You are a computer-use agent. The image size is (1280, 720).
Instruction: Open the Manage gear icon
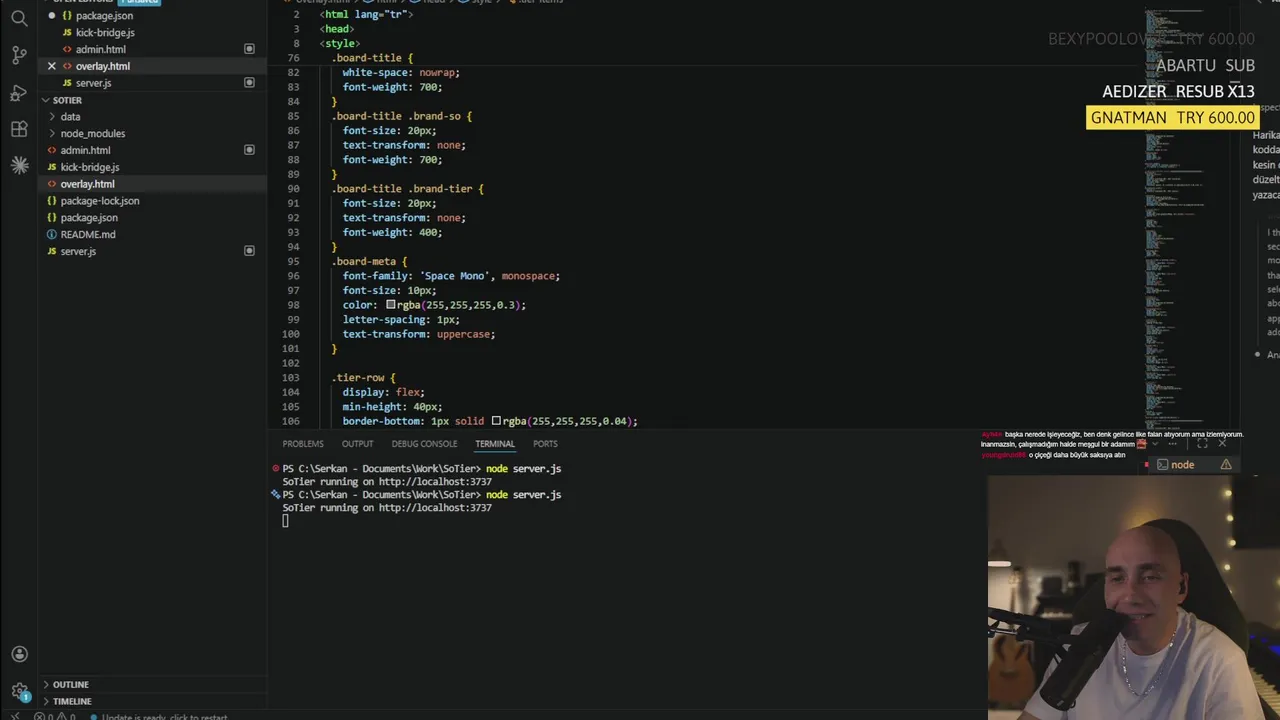[19, 691]
